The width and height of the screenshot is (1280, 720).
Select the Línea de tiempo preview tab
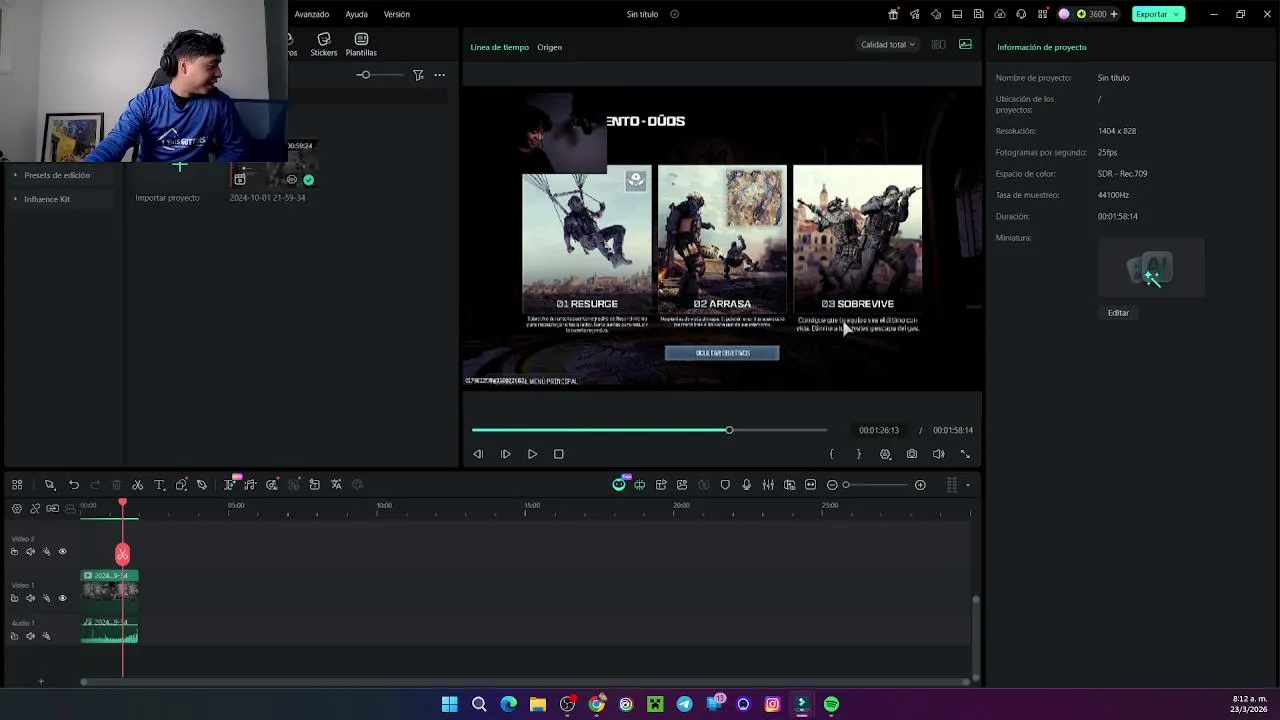[499, 47]
